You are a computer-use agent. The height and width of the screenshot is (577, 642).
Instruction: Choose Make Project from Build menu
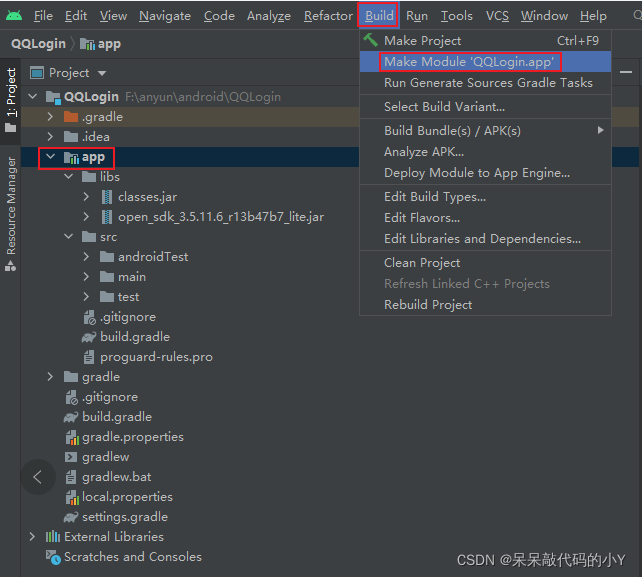tap(485, 41)
